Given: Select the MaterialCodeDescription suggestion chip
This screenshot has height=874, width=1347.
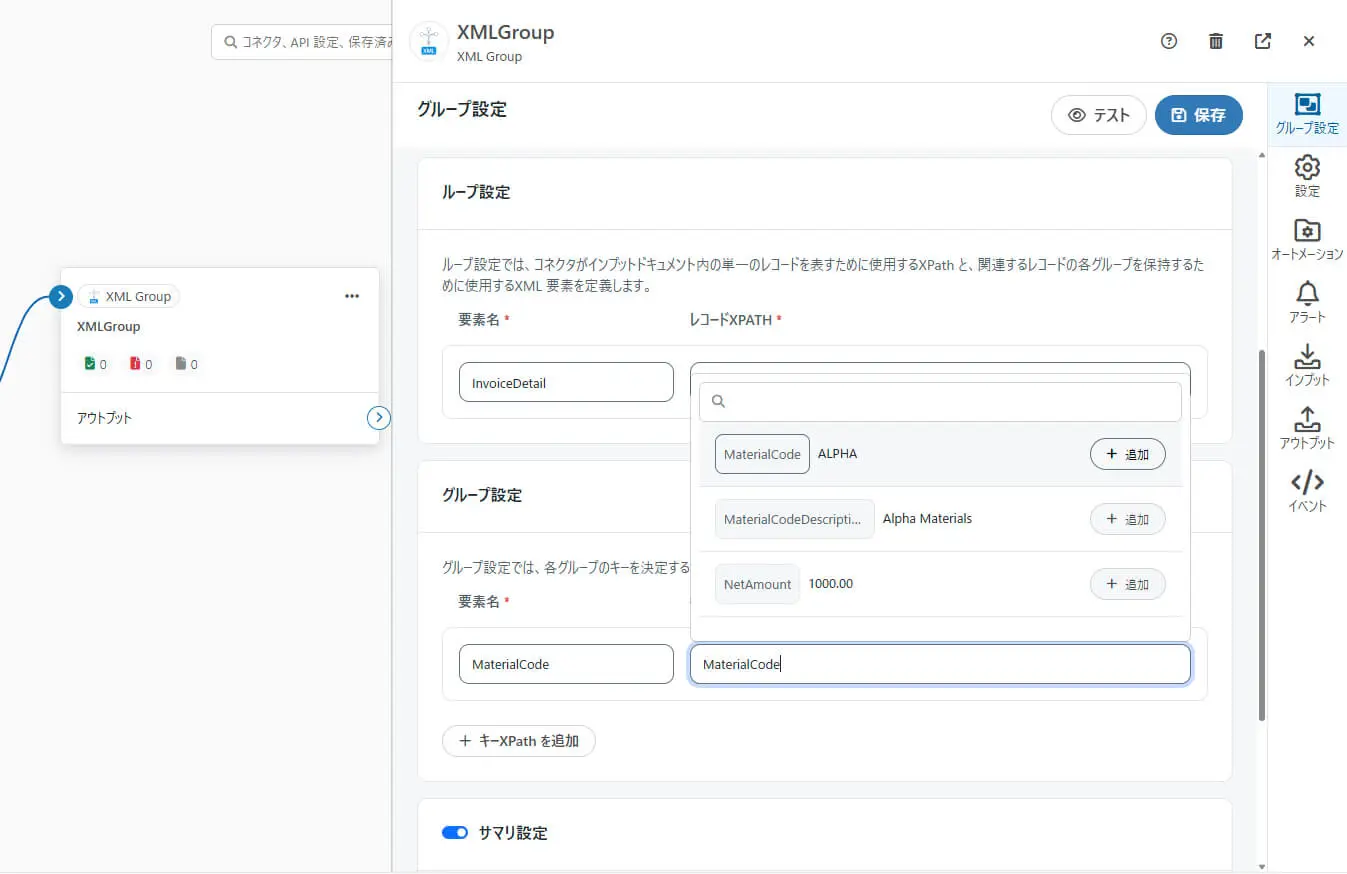Looking at the screenshot, I should click(x=794, y=519).
